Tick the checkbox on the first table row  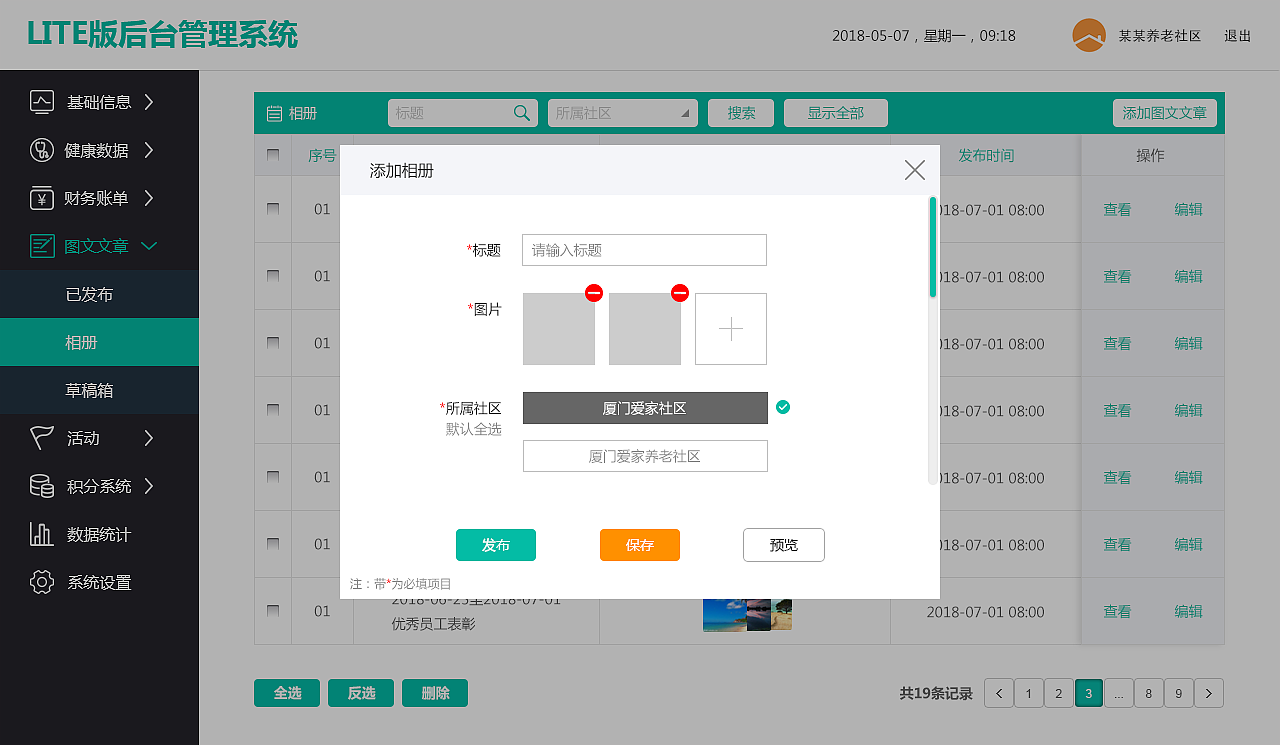pyautogui.click(x=273, y=210)
